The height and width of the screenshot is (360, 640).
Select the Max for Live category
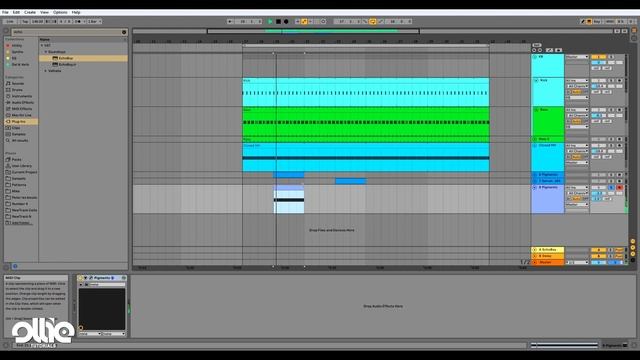pos(21,115)
